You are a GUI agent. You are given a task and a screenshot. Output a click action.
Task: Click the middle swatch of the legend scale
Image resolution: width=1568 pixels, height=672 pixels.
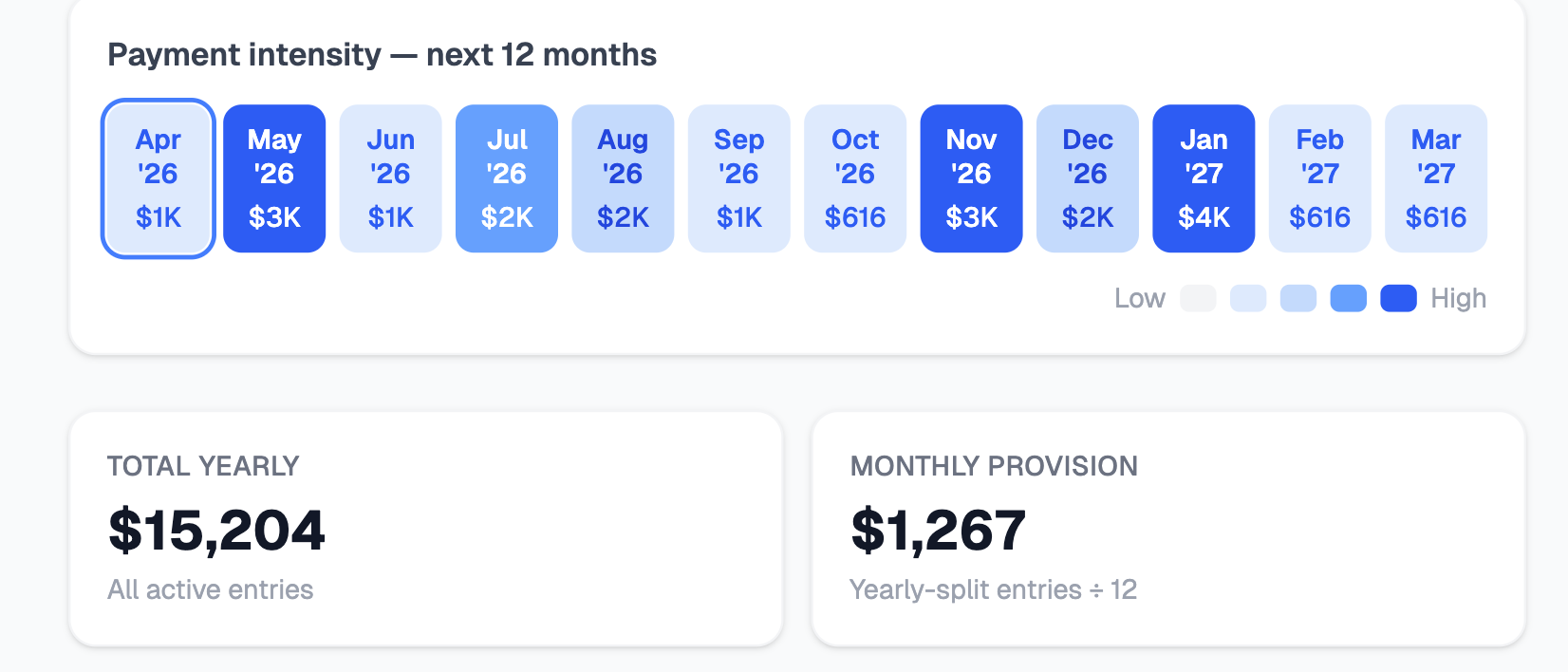[1298, 298]
